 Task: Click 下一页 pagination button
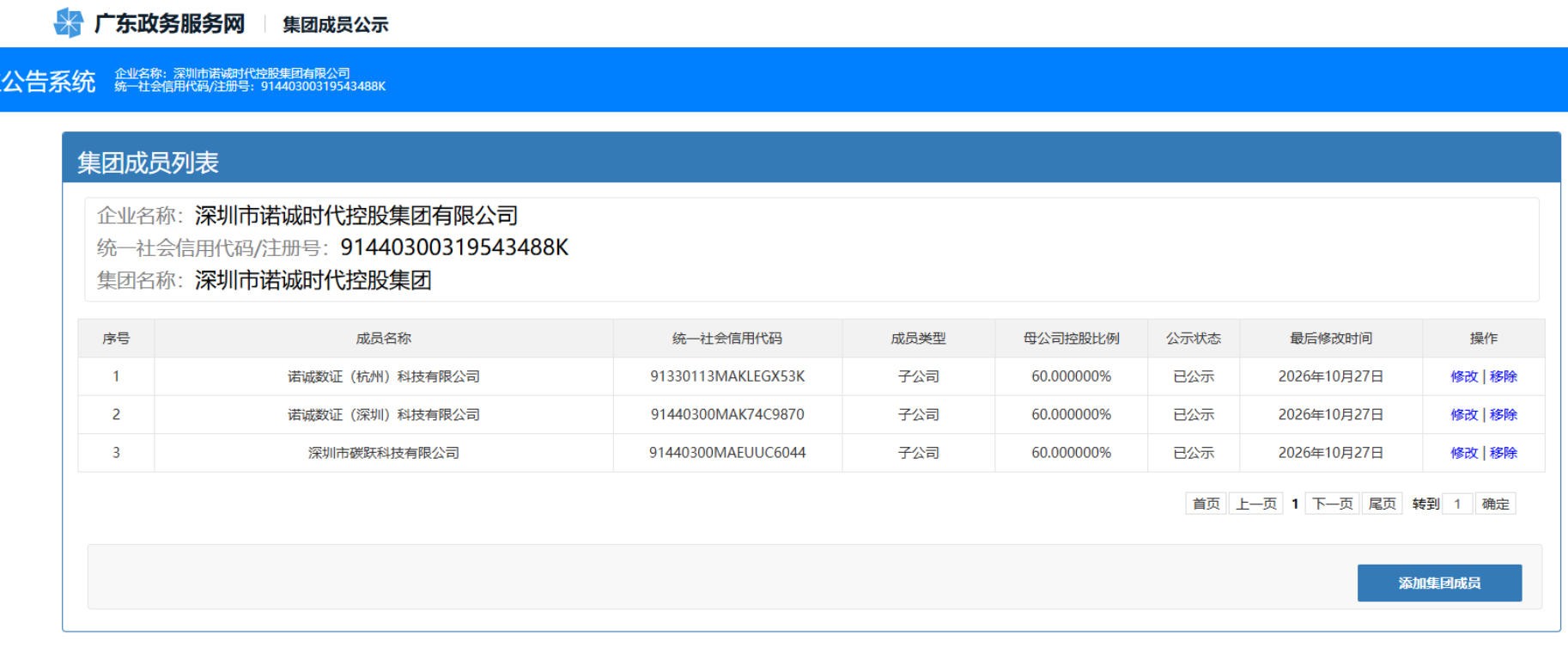(1333, 504)
